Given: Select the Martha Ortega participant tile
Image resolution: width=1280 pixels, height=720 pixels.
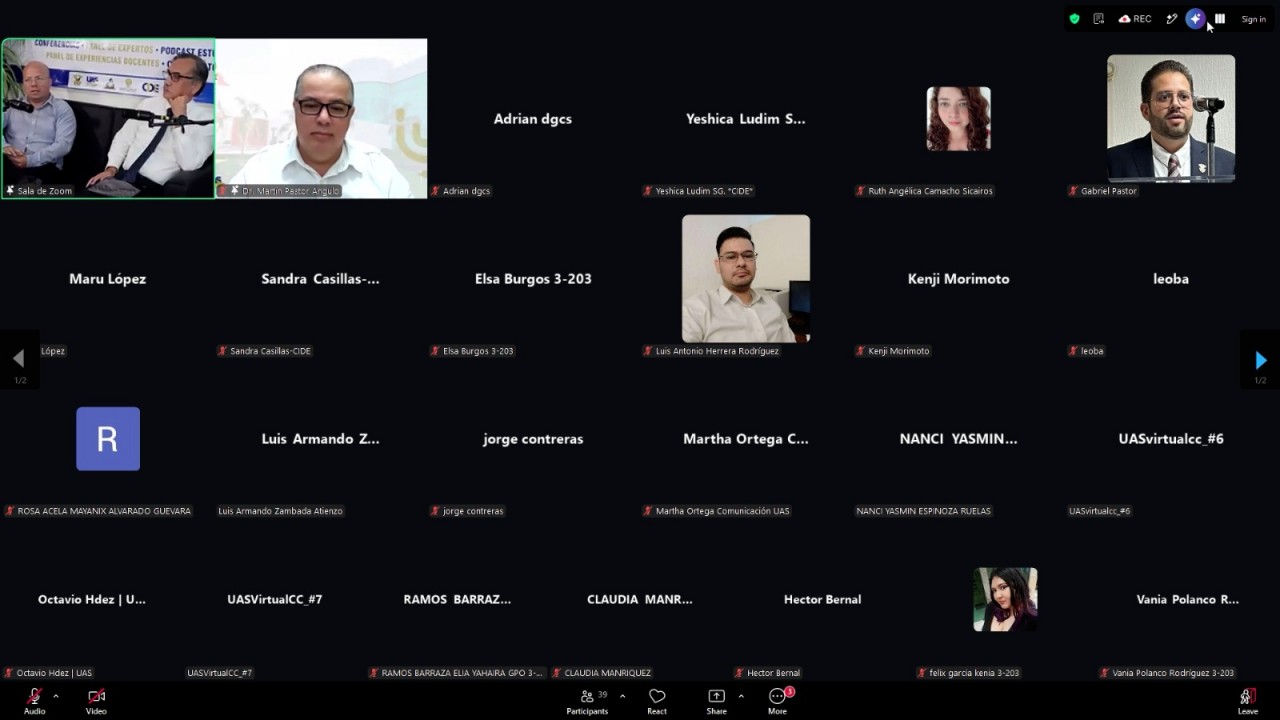Looking at the screenshot, I should click(746, 439).
